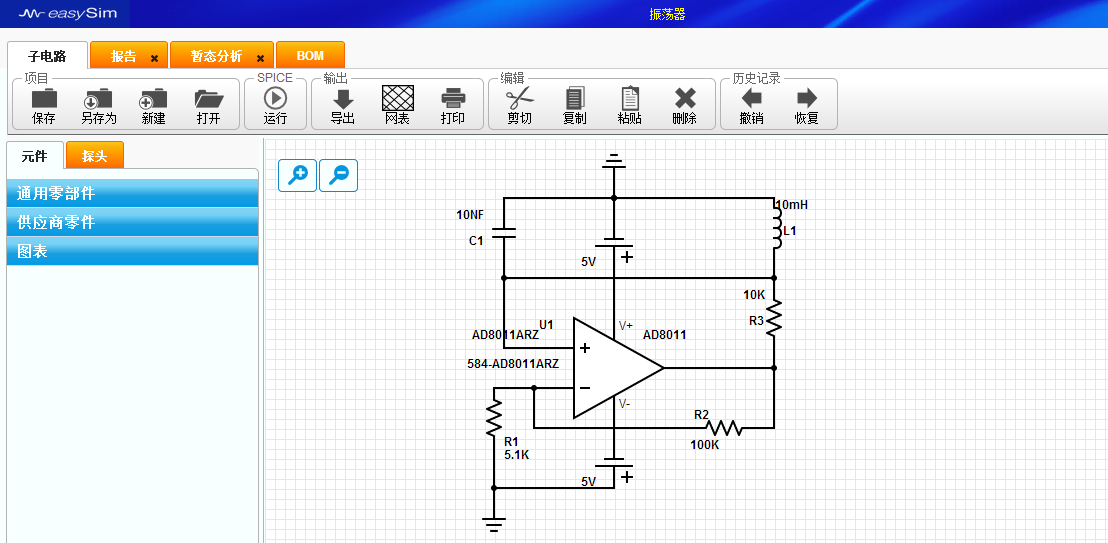This screenshot has width=1108, height=543.
Task: Expand the 通用零部件 section
Action: pyautogui.click(x=132, y=193)
